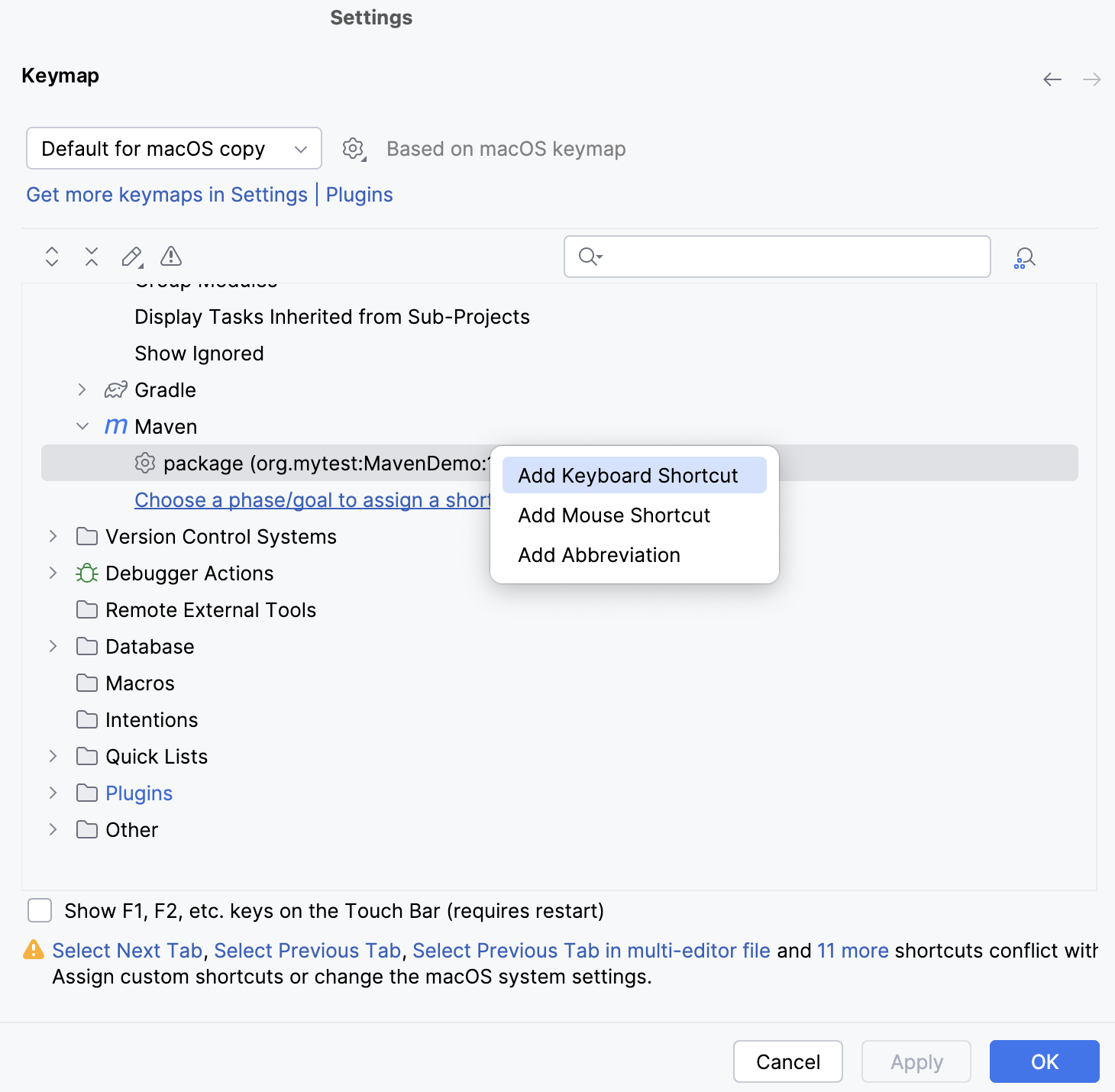Enable Show F1, F2 keys on Touch Bar

tap(39, 910)
